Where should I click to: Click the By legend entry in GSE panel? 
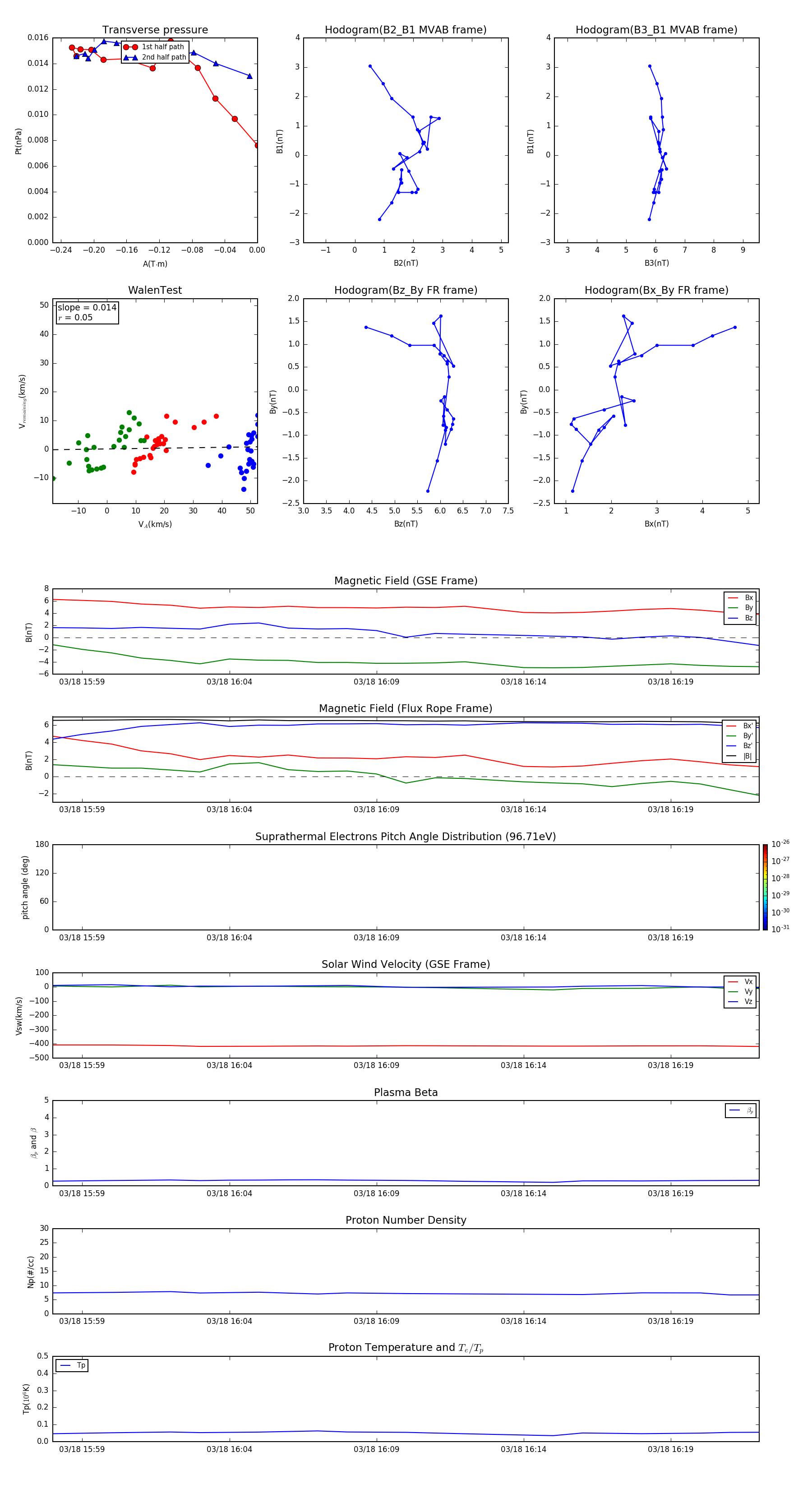tap(740, 607)
